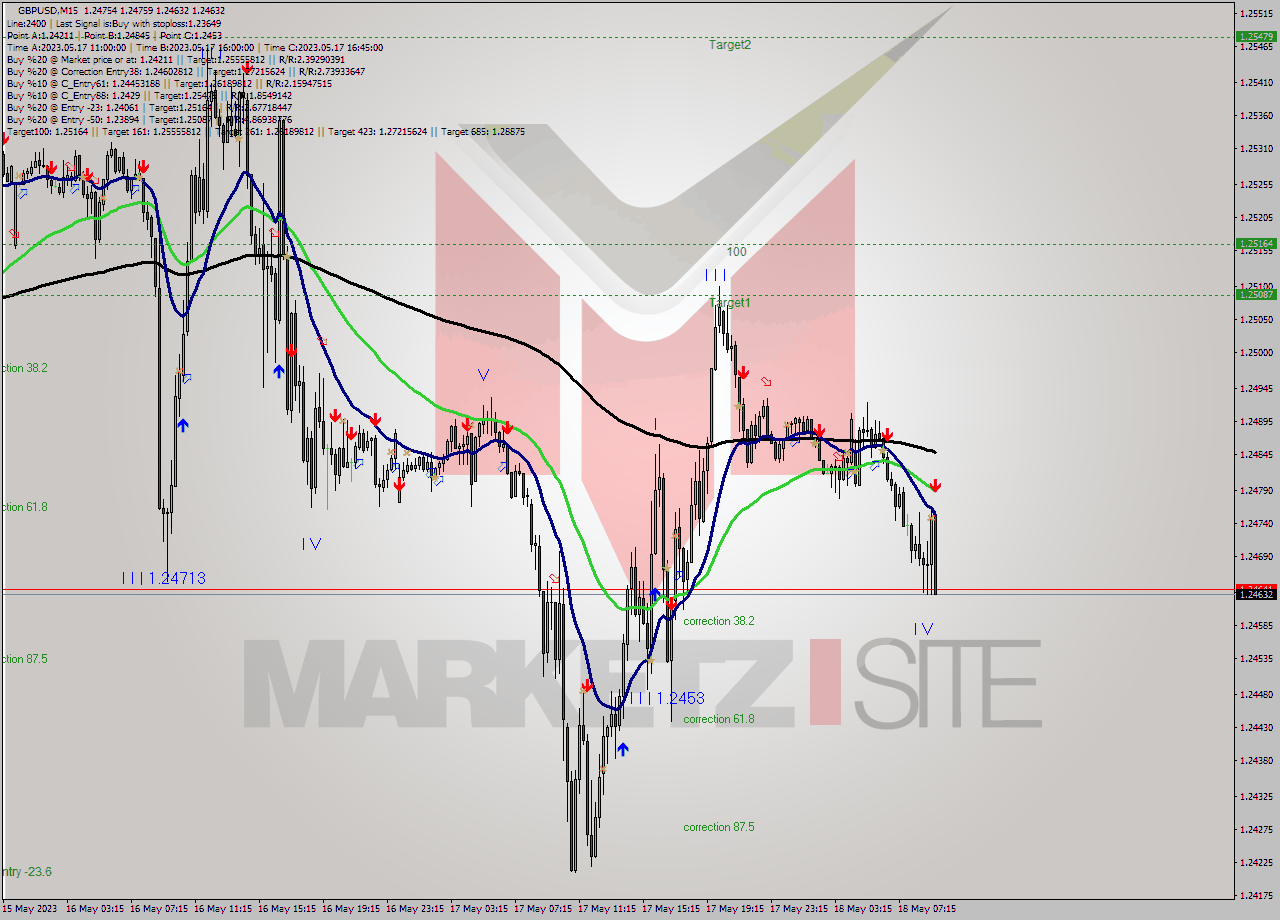Image resolution: width=1280 pixels, height=920 pixels.
Task: Click the 1.24380 price axis label
Action: tap(1256, 761)
